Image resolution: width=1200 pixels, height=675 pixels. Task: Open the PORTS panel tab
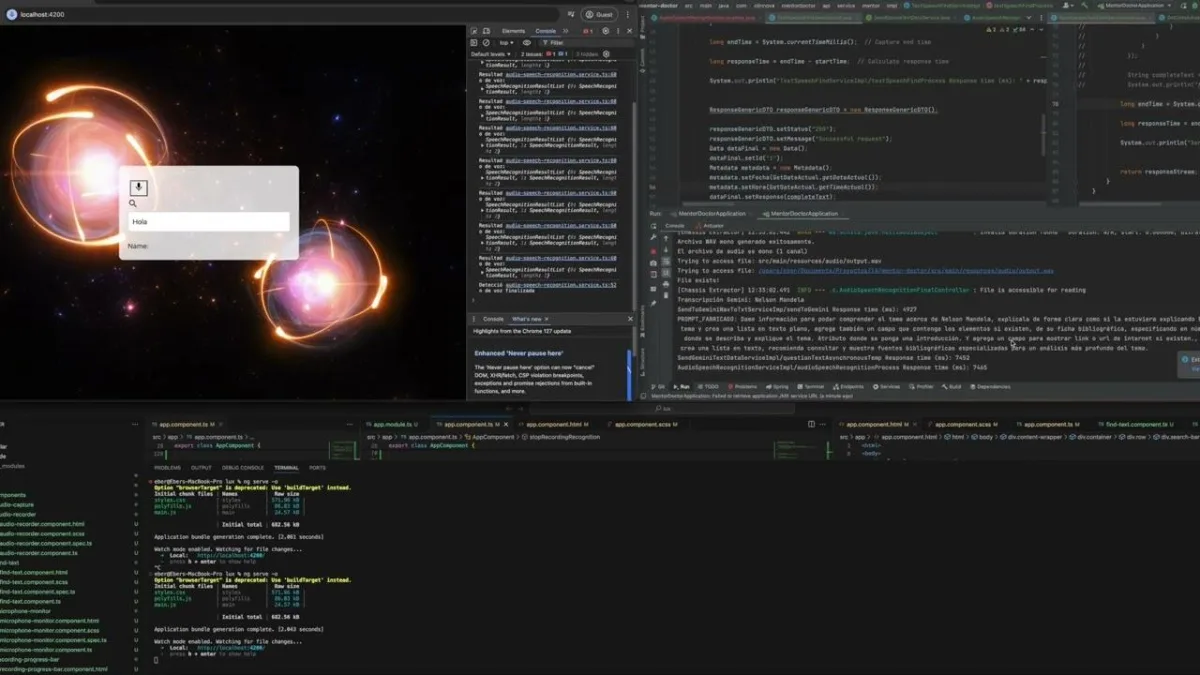(317, 468)
